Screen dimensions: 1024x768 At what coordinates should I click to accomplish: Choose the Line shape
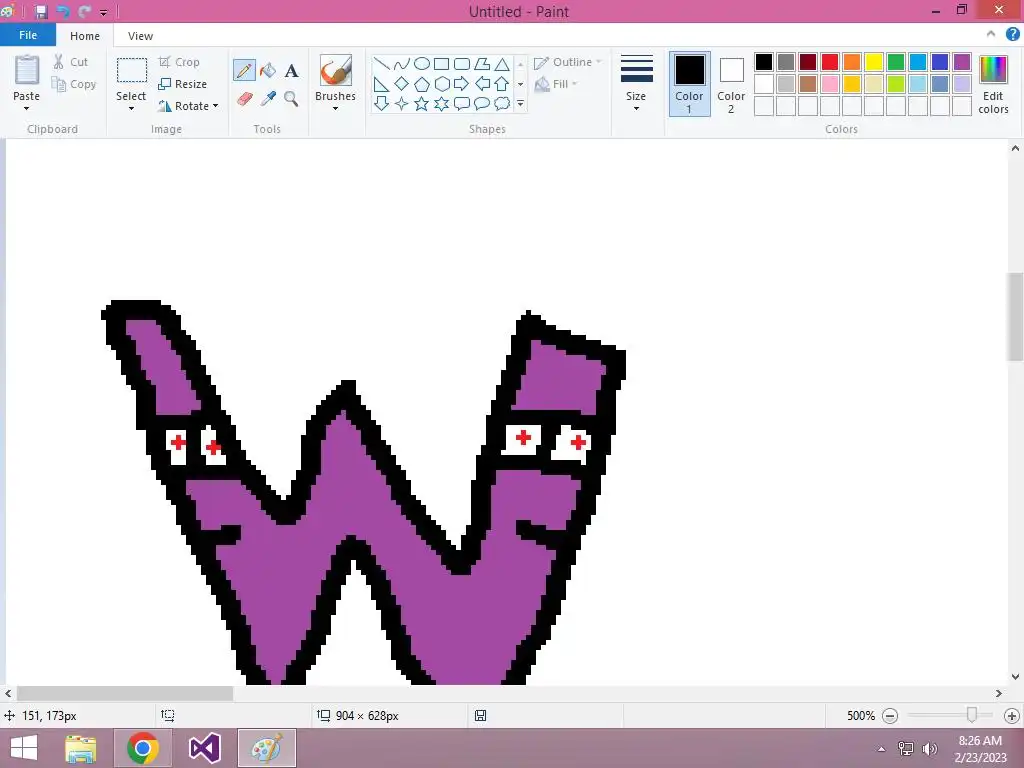(x=382, y=63)
